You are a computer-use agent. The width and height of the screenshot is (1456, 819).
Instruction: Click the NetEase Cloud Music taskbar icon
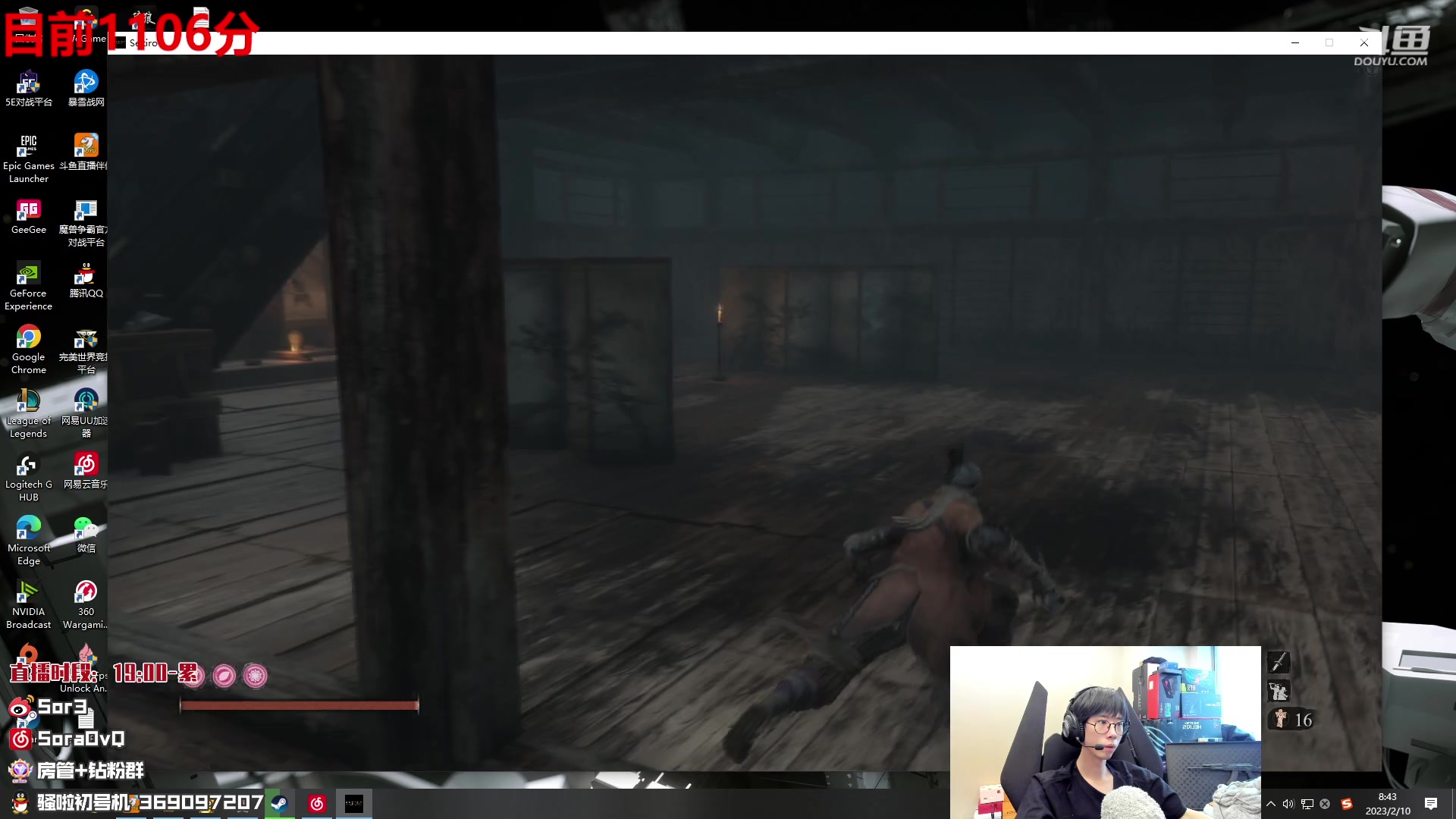pyautogui.click(x=317, y=803)
